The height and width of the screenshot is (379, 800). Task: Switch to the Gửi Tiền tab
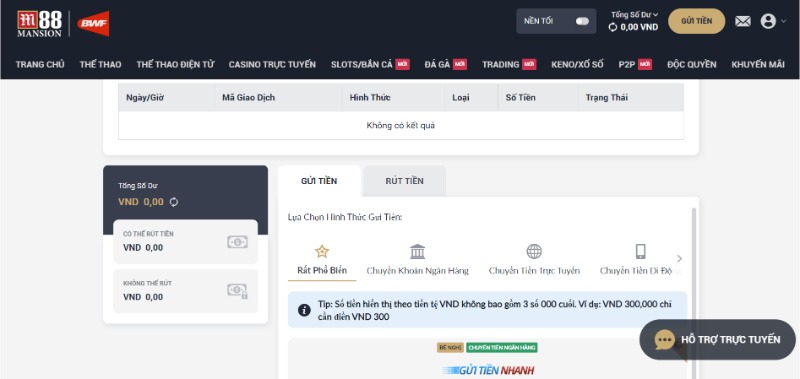pos(319,181)
